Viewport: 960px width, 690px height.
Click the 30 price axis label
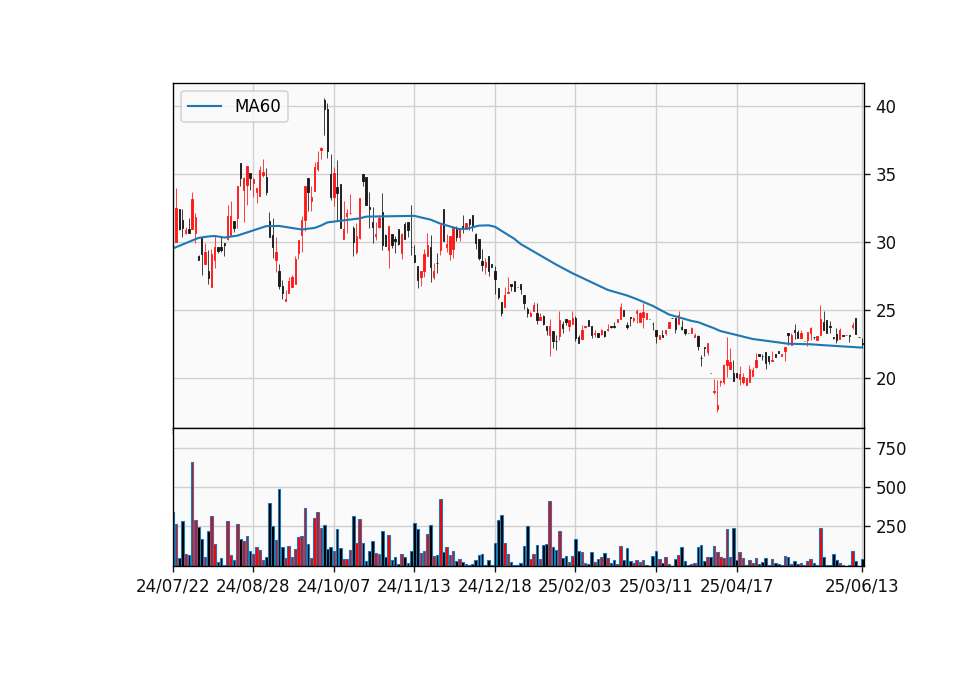coord(885,243)
